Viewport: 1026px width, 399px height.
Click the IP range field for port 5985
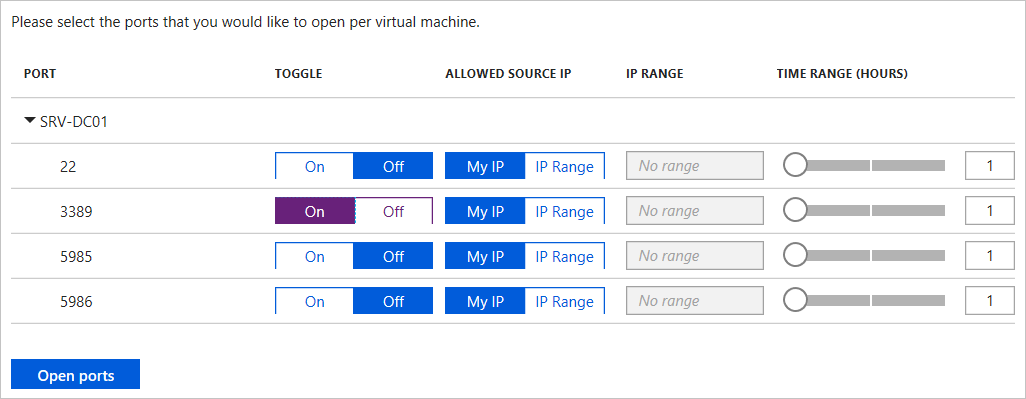pos(695,256)
